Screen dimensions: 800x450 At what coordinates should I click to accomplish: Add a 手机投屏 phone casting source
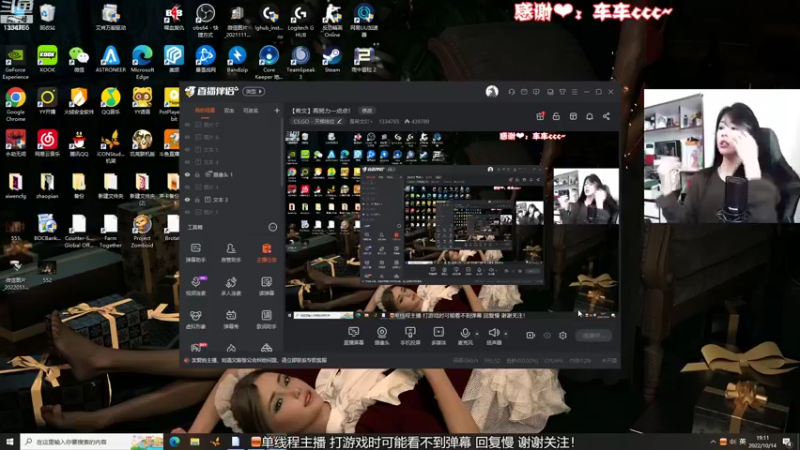click(x=410, y=336)
